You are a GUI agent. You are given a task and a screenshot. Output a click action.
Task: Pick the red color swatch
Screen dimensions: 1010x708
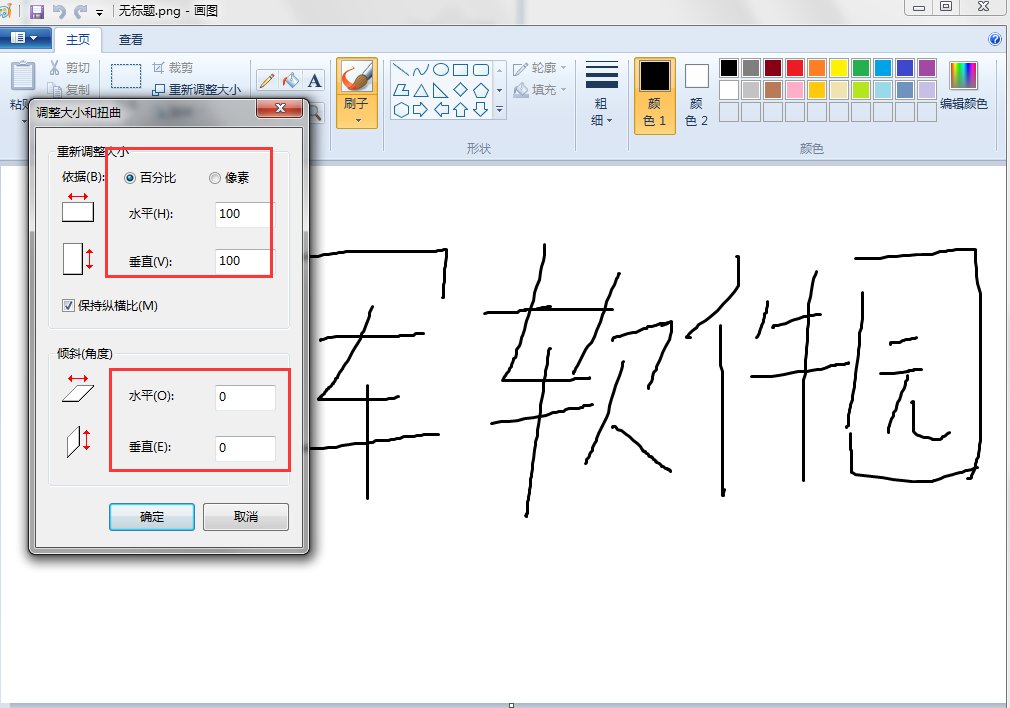point(795,68)
